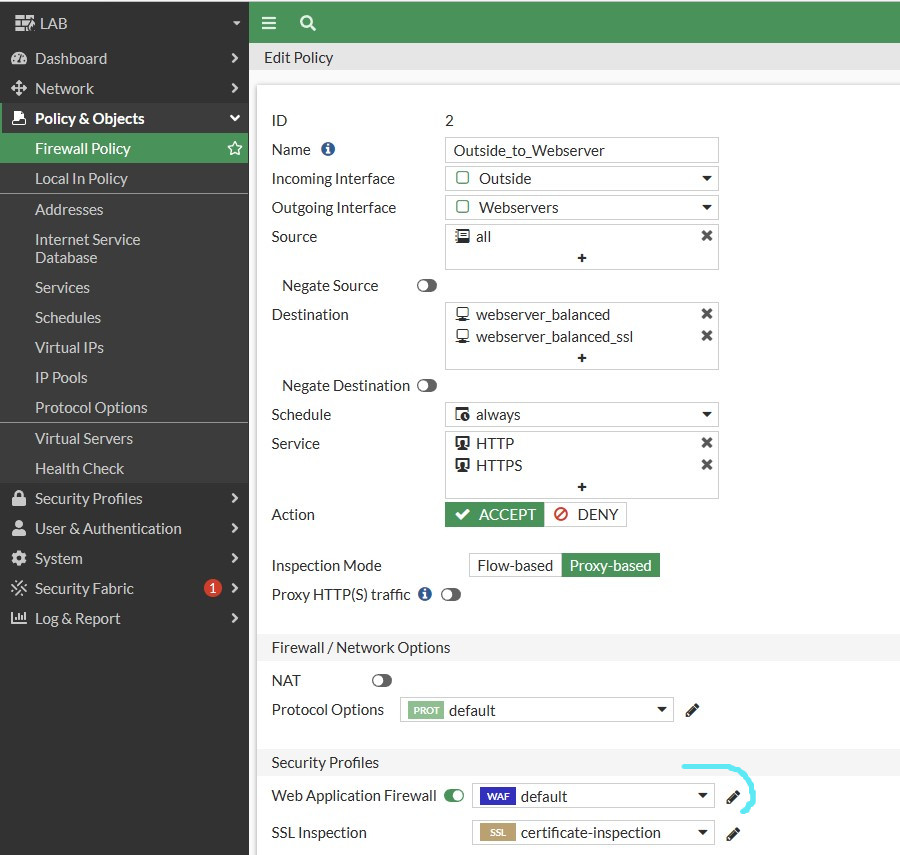Open the Protocol Options sidebar page
The width and height of the screenshot is (900, 855).
pyautogui.click(x=124, y=407)
